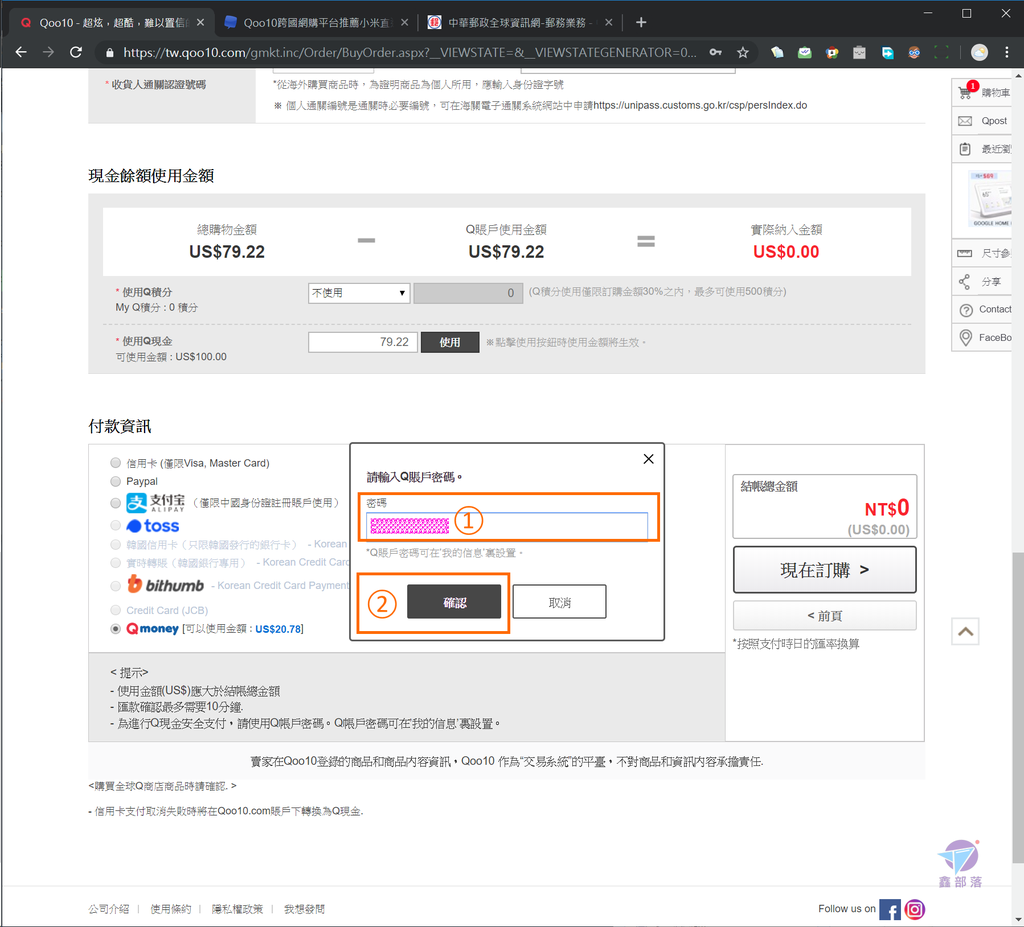1024x927 pixels.
Task: Open the gray smiling box extension icon
Action: 859,52
